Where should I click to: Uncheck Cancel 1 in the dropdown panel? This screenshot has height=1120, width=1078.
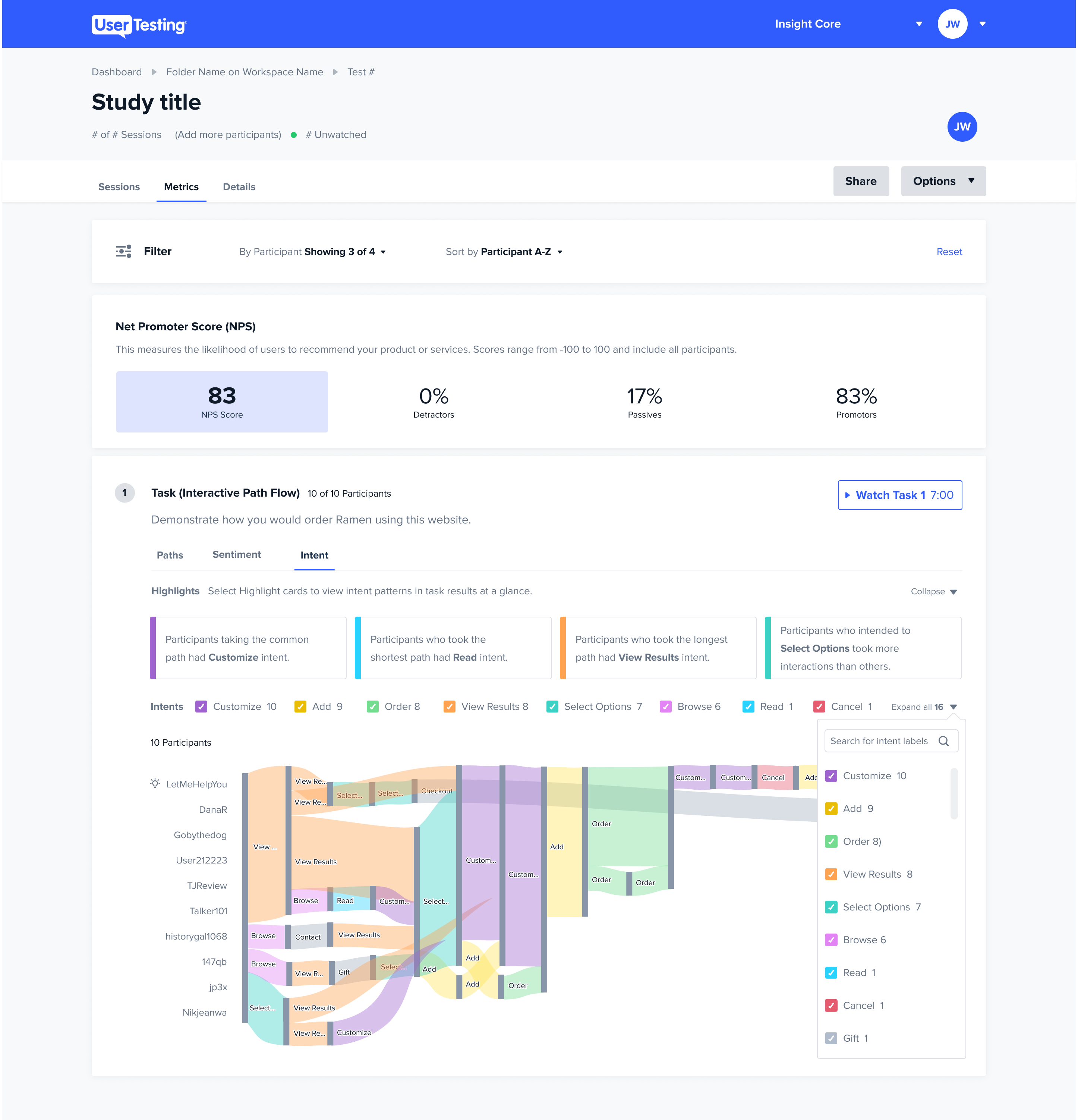[831, 1006]
